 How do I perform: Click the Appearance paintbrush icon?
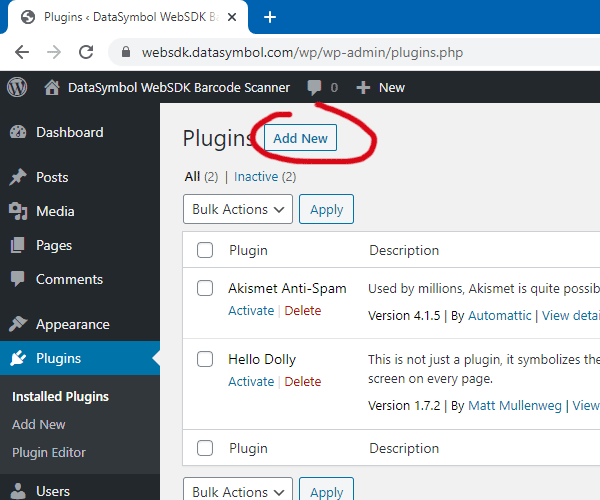pos(18,324)
